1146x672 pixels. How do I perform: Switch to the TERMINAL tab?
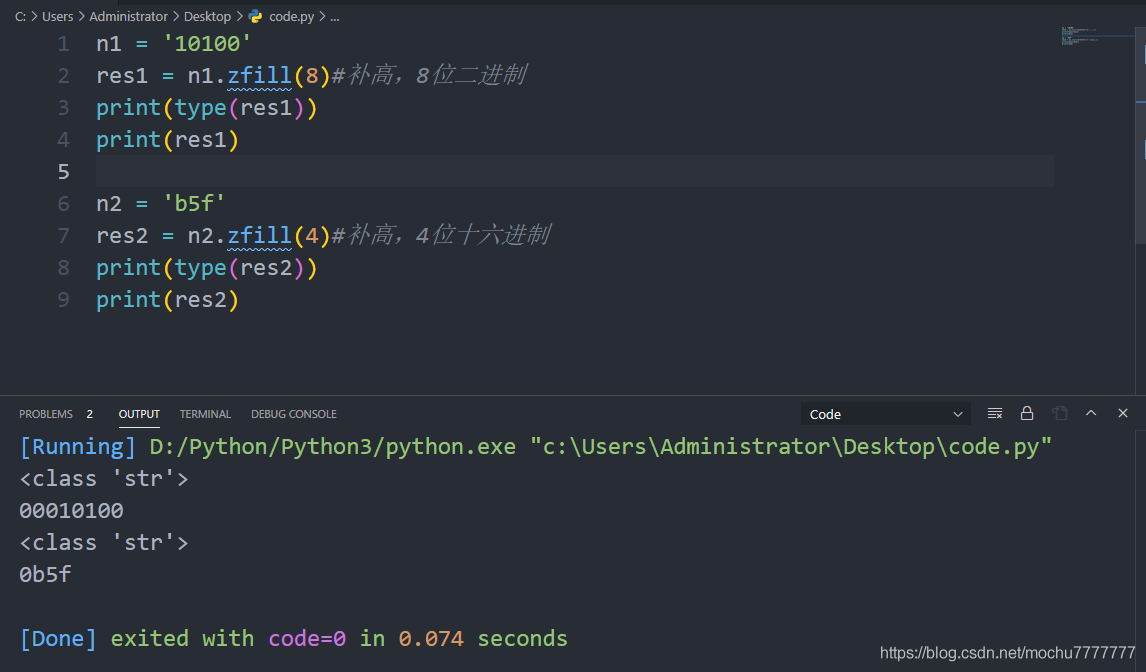pos(205,414)
